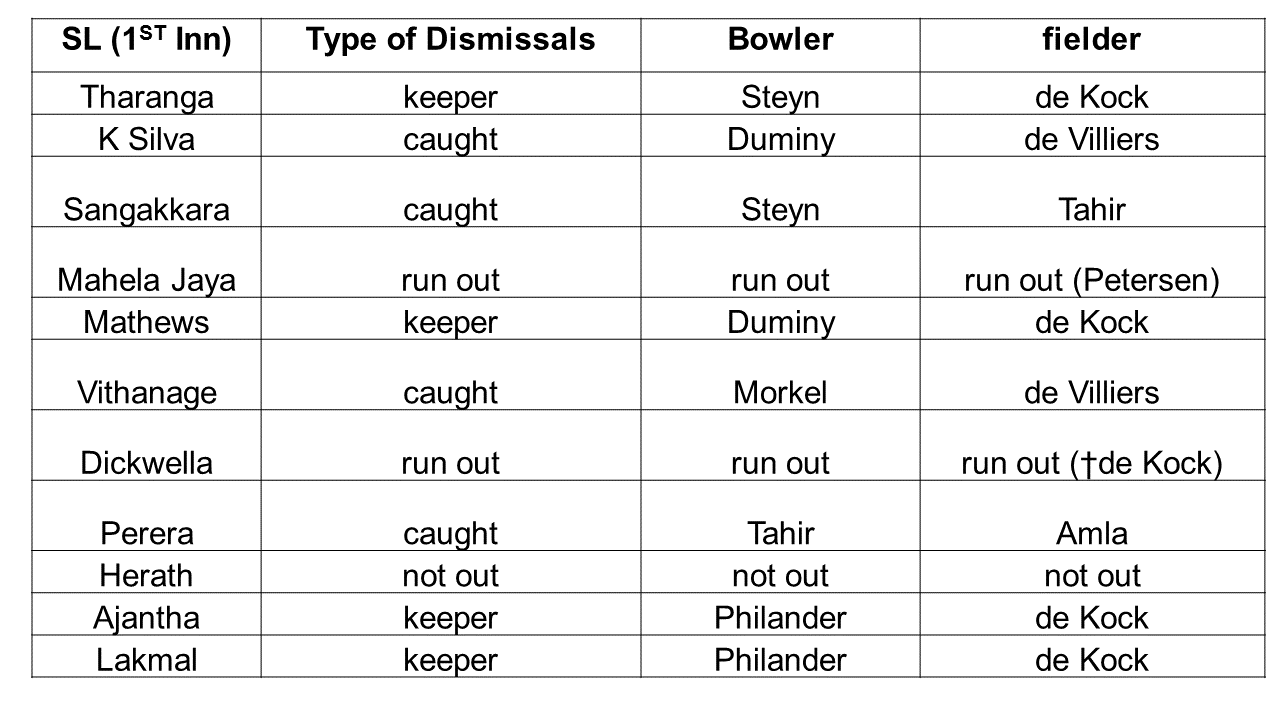Click the 'SL (1ST Inn)' column header
This screenshot has height=720, width=1280.
[146, 39]
